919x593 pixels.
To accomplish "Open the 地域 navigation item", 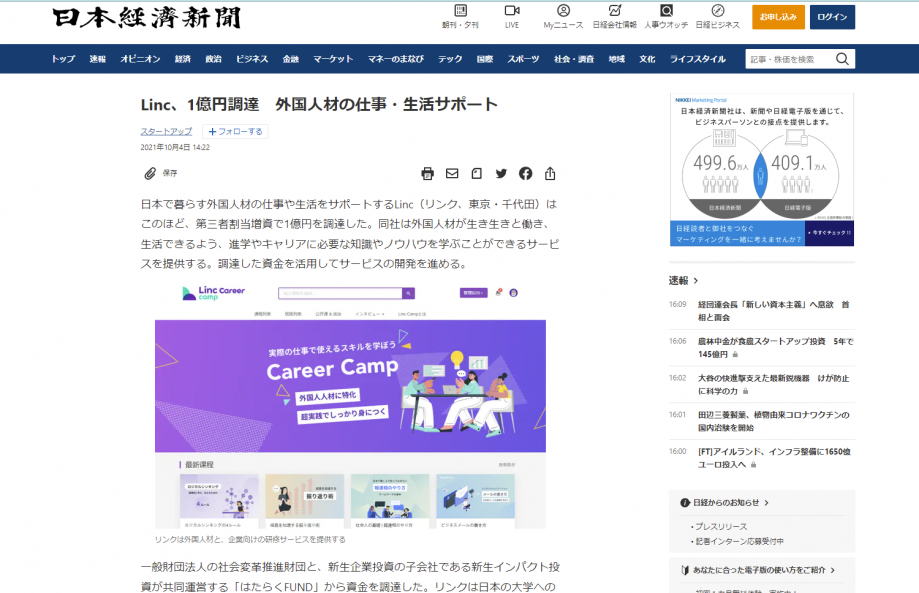I will click(617, 59).
